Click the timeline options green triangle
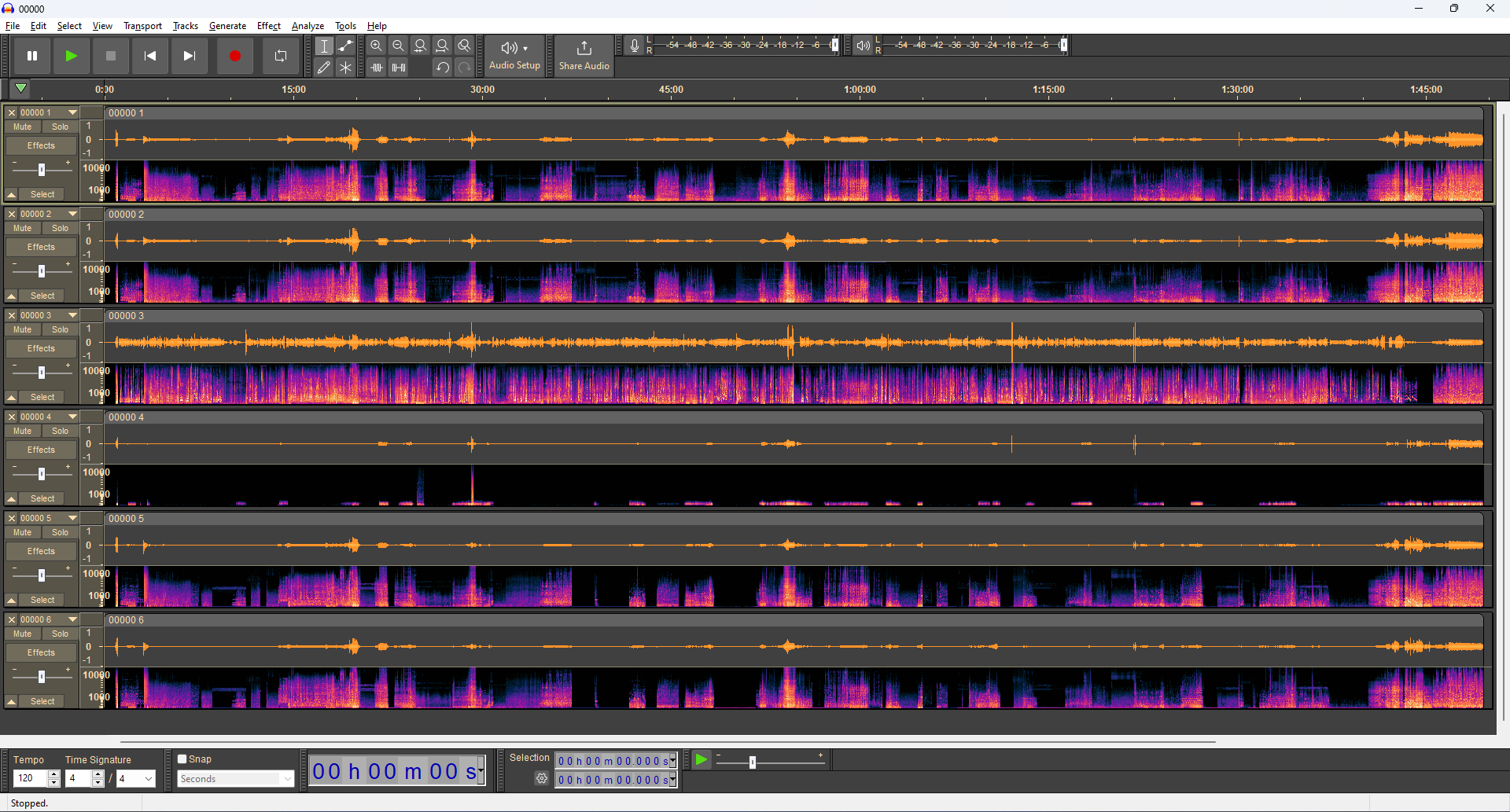The height and width of the screenshot is (812, 1510). [21, 89]
